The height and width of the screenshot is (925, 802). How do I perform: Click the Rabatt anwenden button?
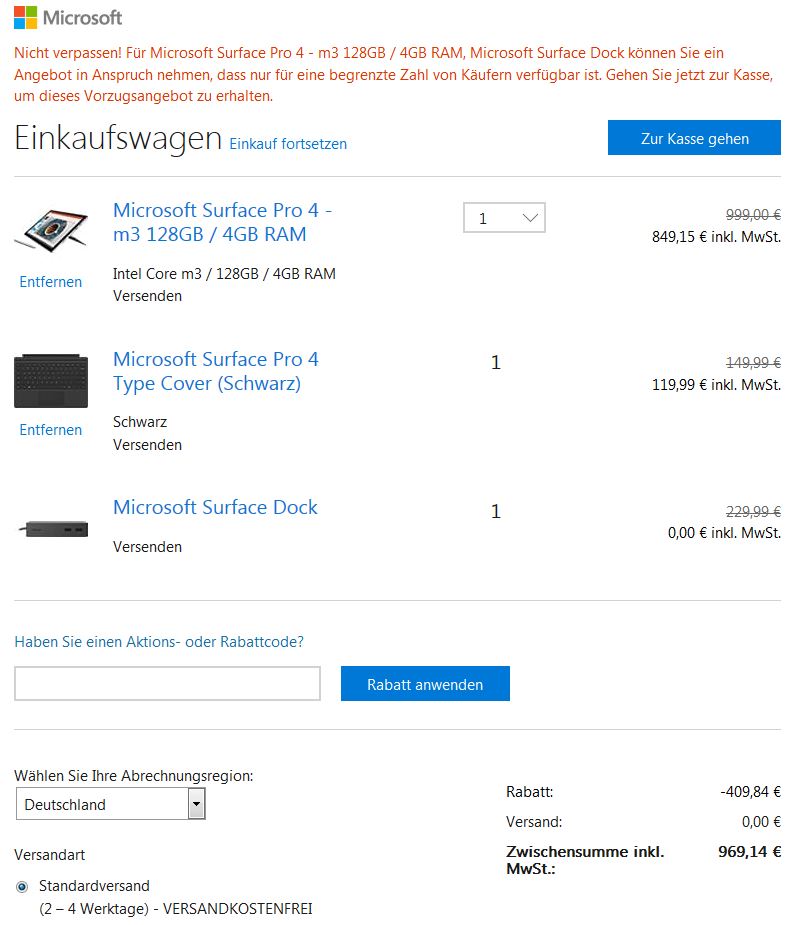click(425, 684)
